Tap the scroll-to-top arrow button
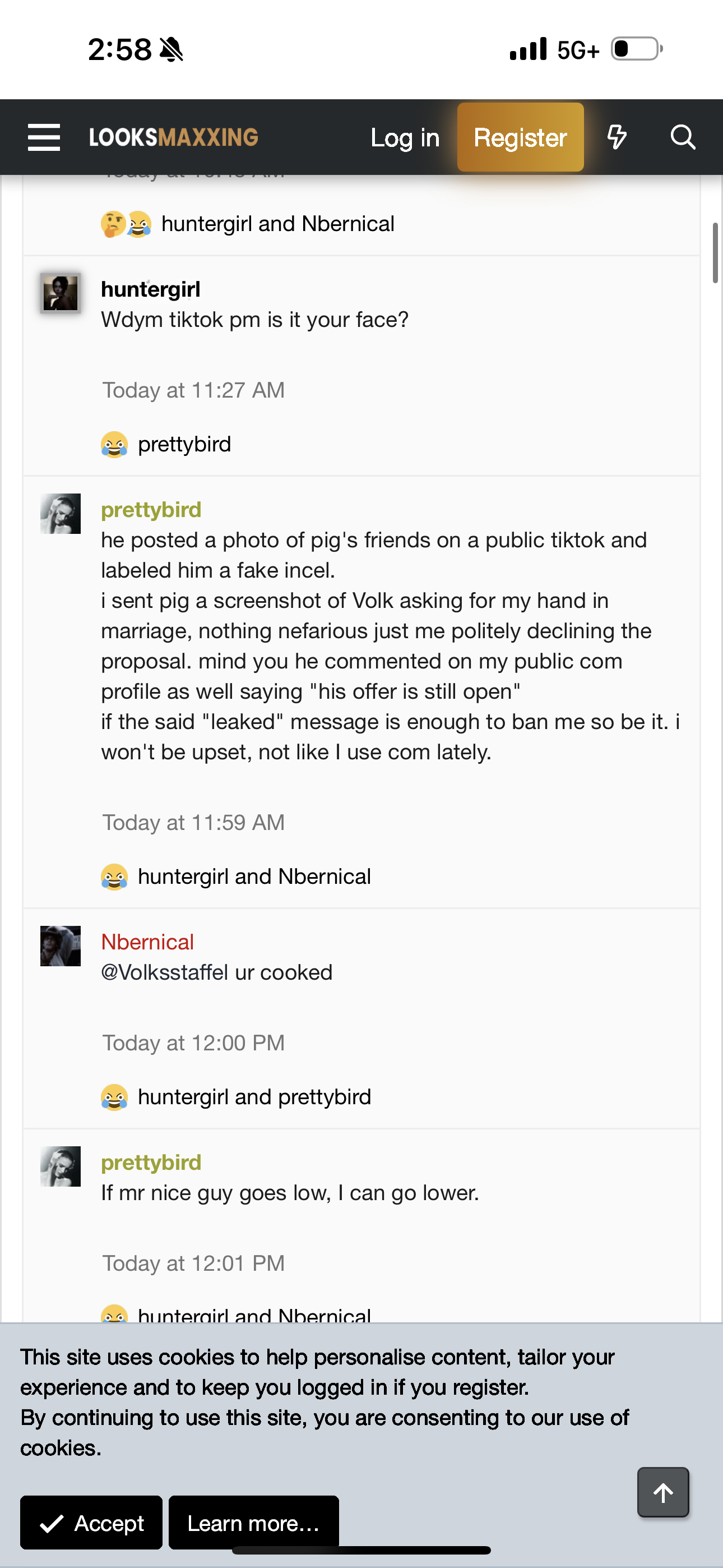 click(x=662, y=1492)
